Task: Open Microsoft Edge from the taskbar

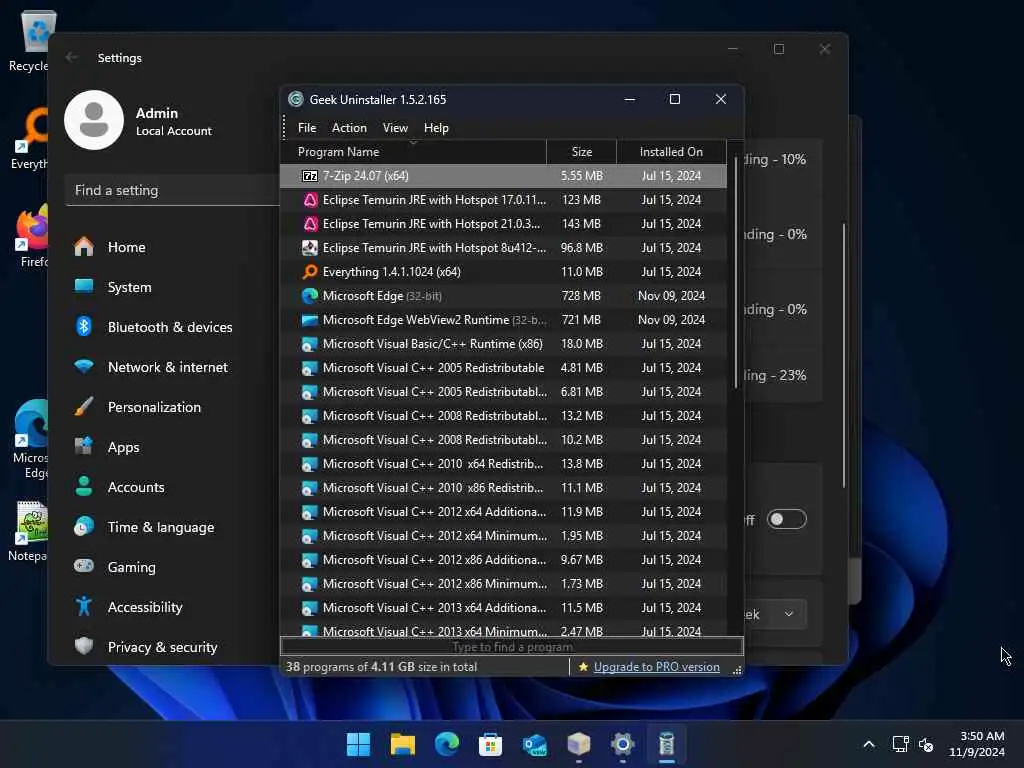Action: click(x=447, y=744)
